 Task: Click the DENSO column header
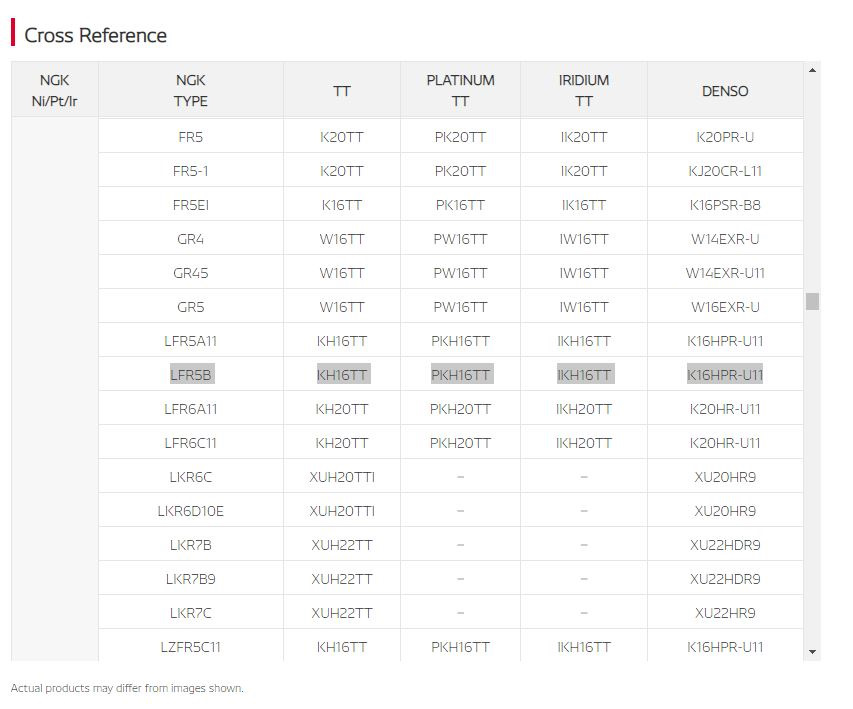[x=725, y=91]
